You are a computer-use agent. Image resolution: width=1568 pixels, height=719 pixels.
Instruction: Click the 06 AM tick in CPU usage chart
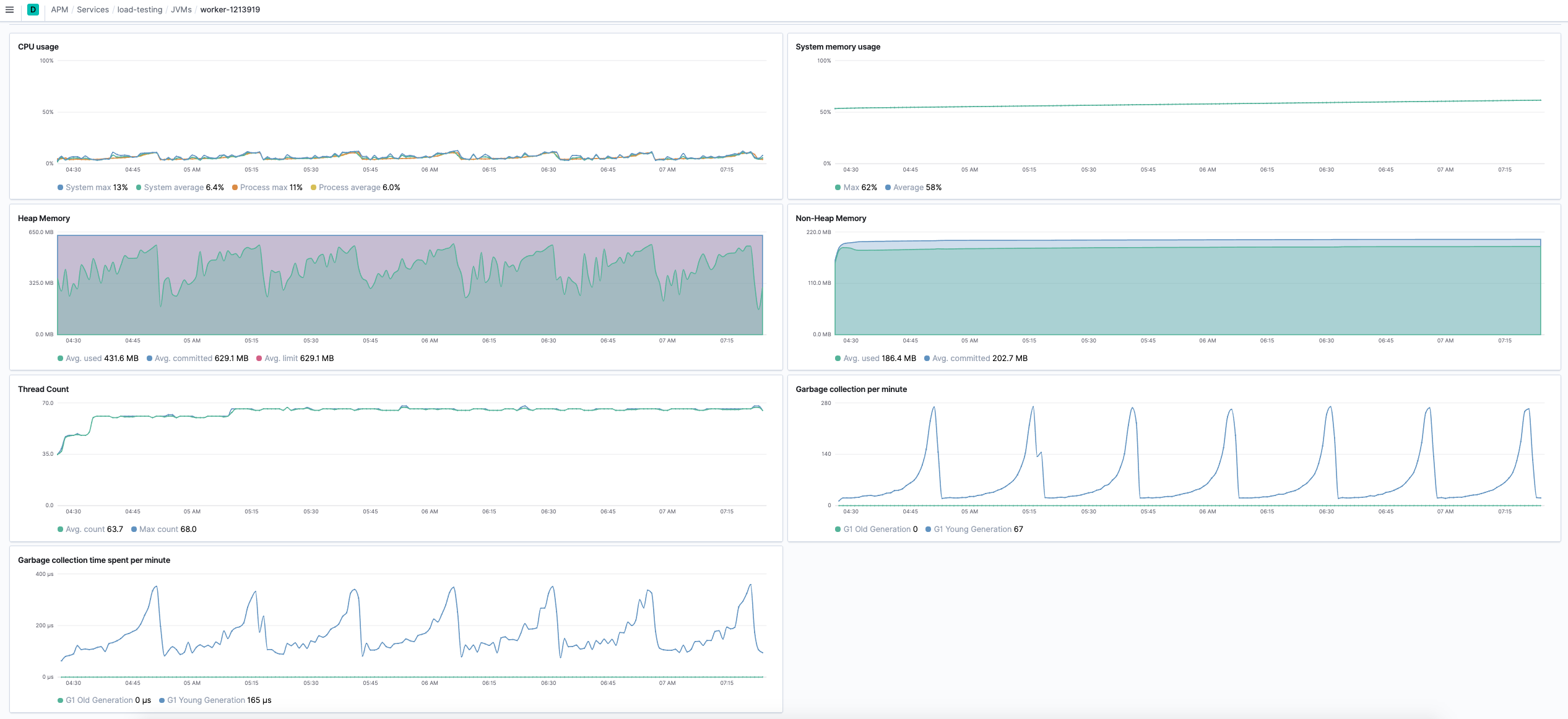(x=430, y=170)
